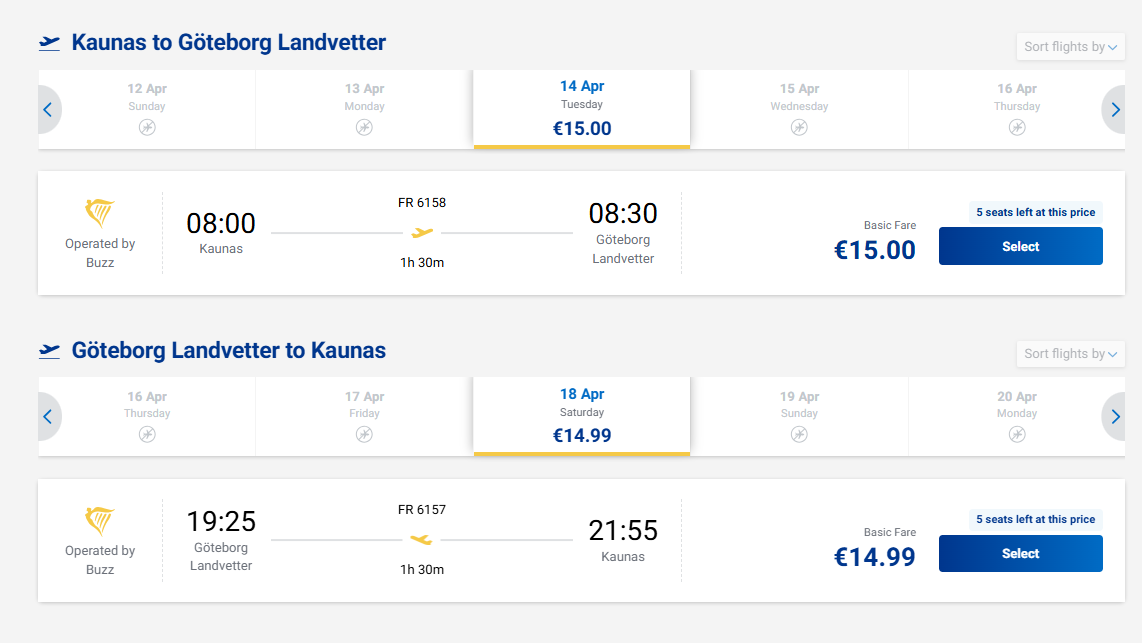Click yellow plane icon on FR 6158 route

click(422, 233)
